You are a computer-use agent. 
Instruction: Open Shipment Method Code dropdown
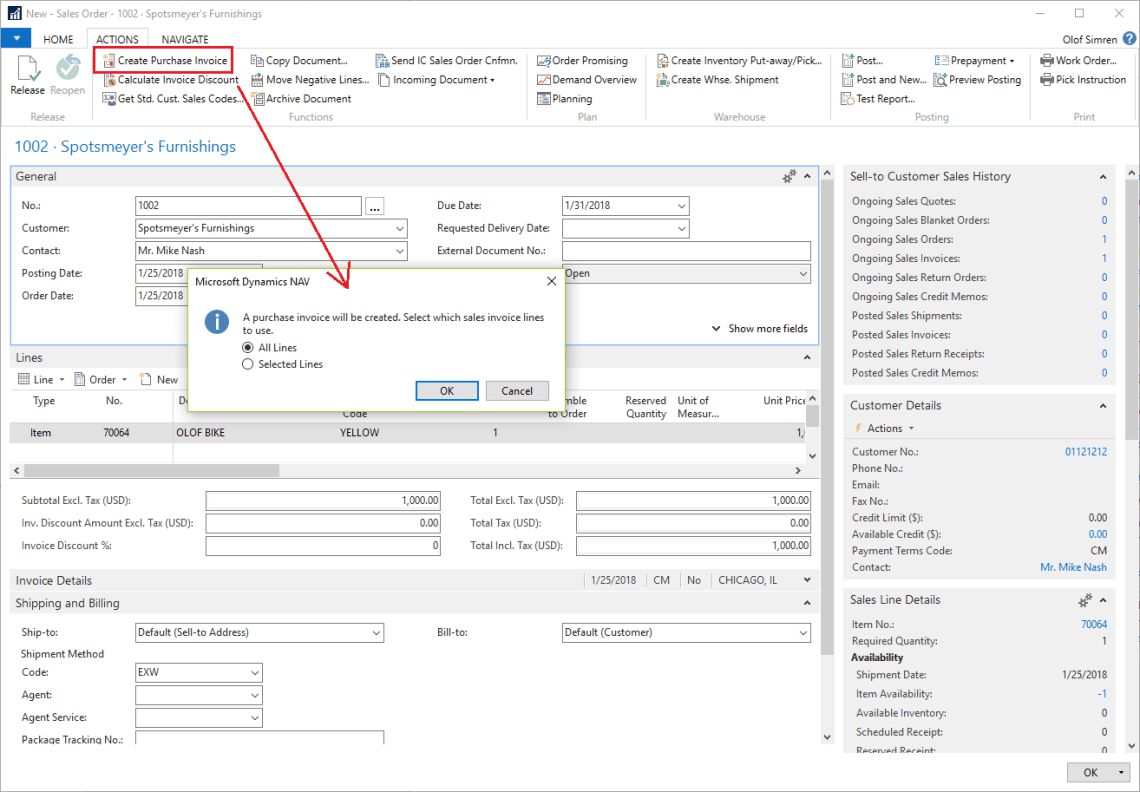(254, 673)
